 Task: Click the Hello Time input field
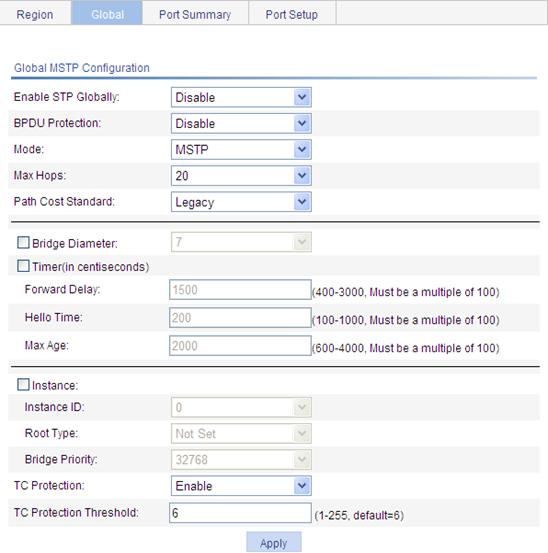pos(240,317)
